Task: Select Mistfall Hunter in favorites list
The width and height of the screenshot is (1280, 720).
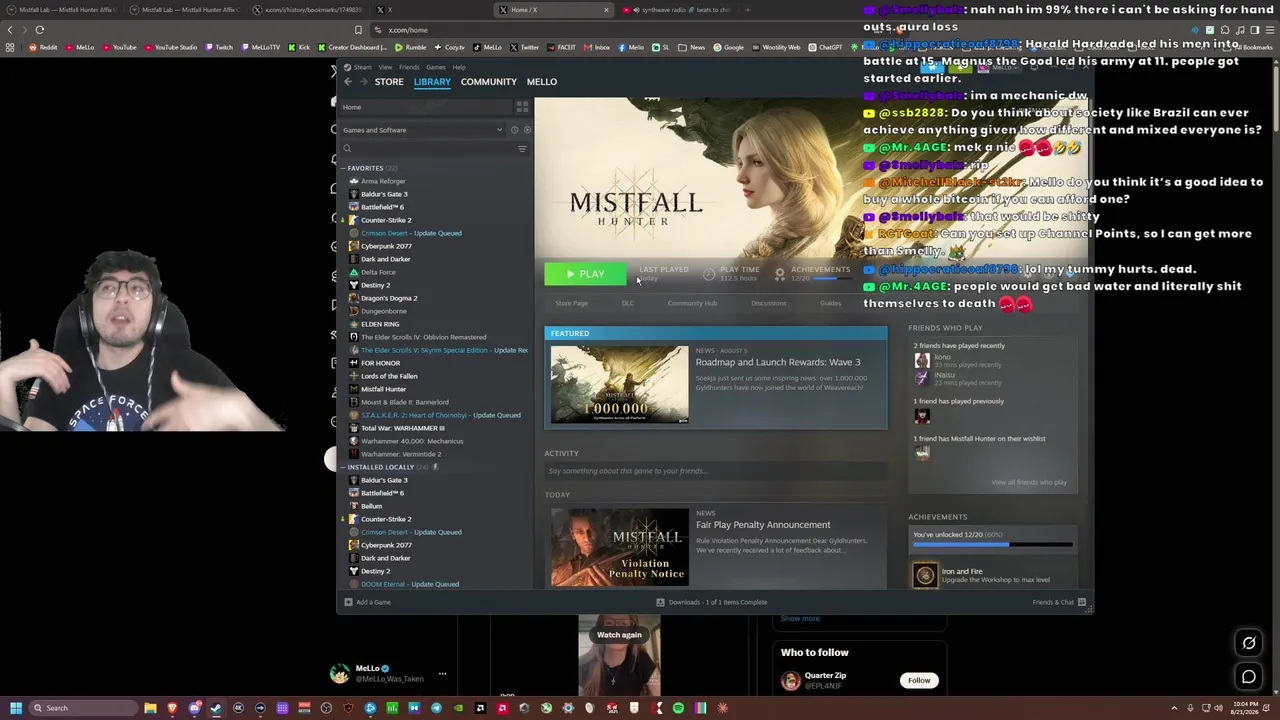Action: [x=383, y=389]
